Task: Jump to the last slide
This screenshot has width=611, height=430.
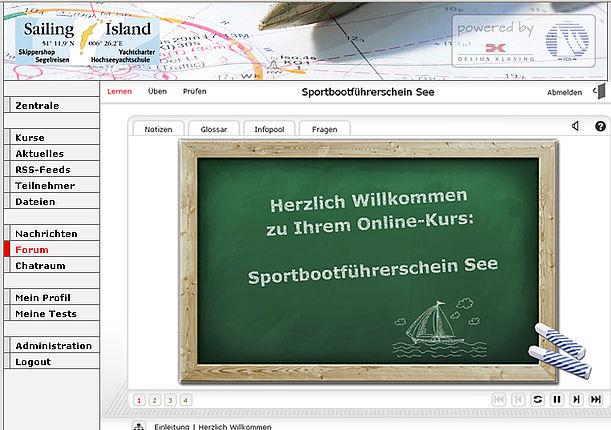Action: point(597,399)
